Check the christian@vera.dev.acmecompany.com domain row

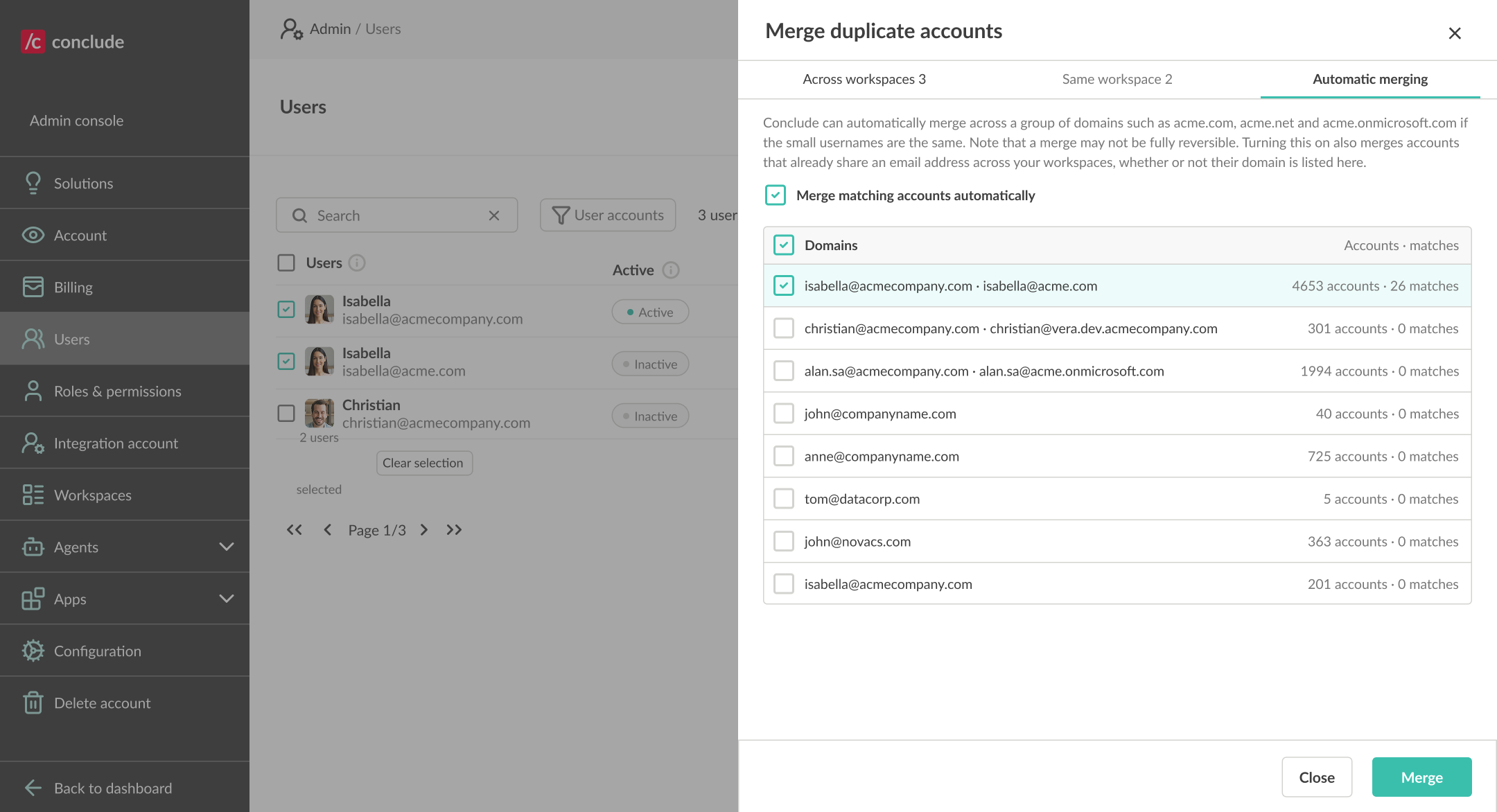click(x=784, y=328)
